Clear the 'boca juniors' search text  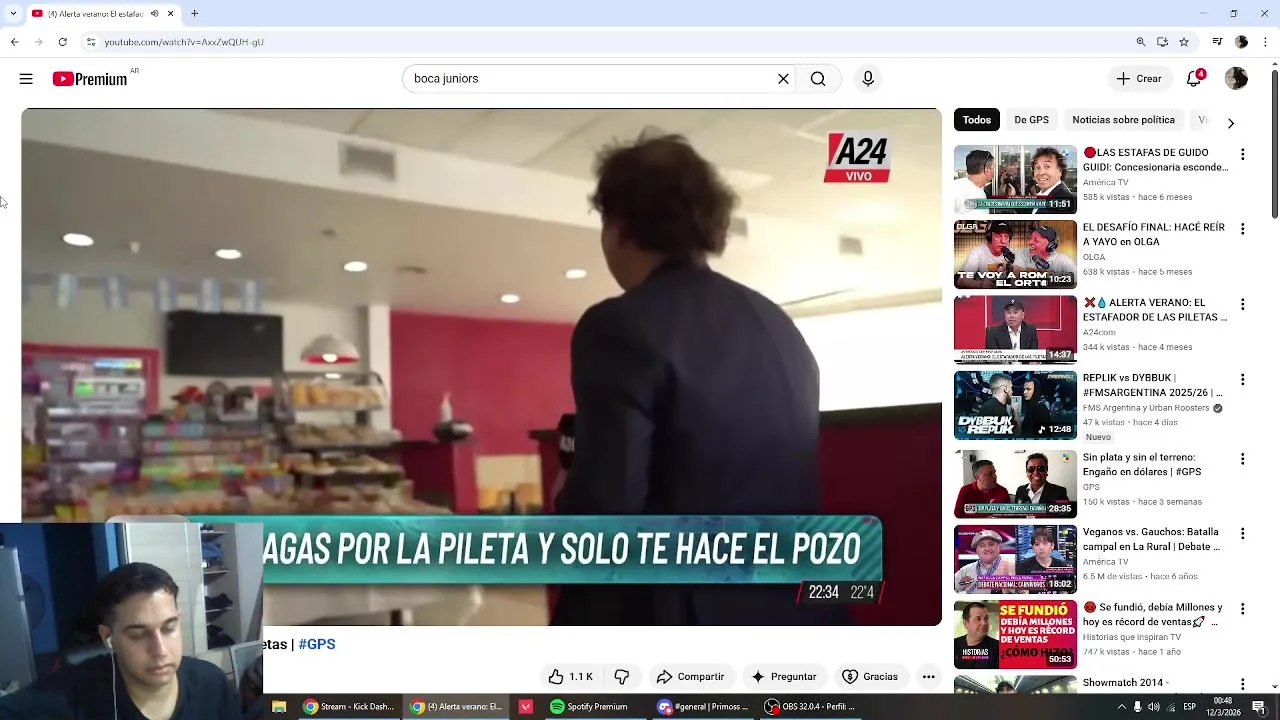783,79
